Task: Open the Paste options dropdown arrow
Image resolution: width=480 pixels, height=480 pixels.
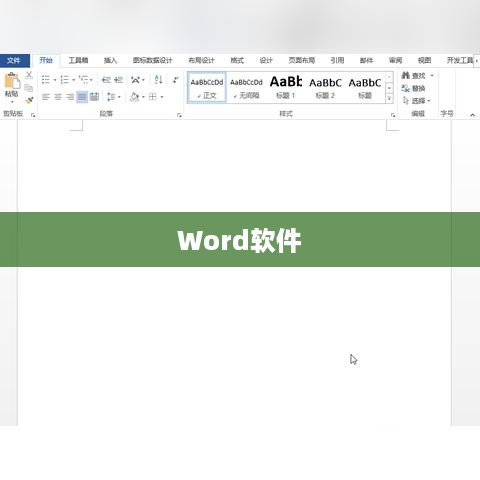Action: pos(12,101)
